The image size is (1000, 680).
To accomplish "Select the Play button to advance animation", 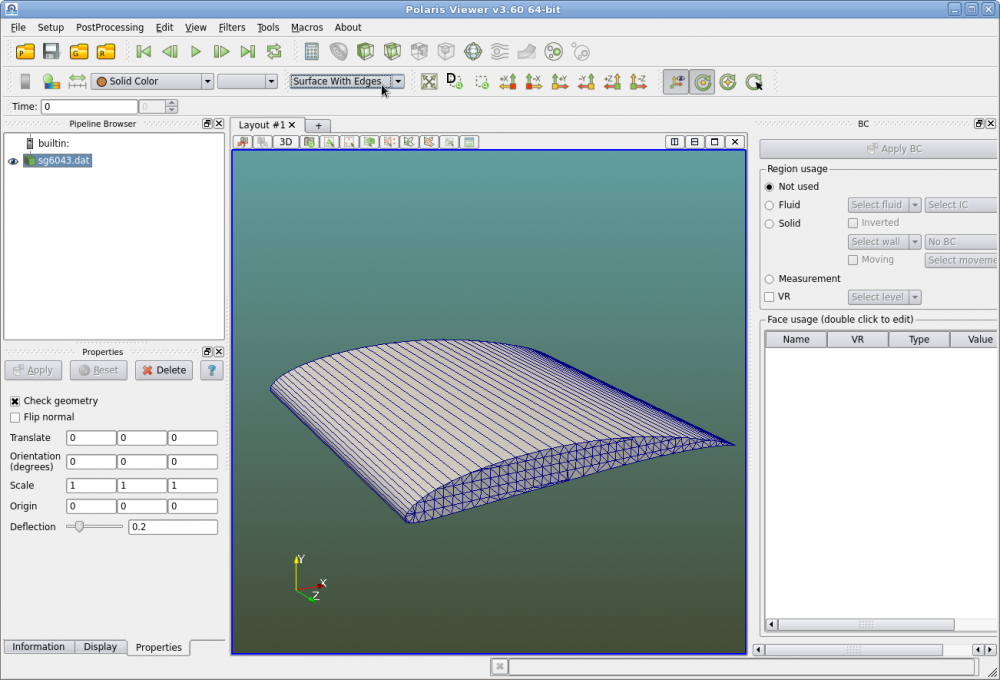I will (196, 51).
